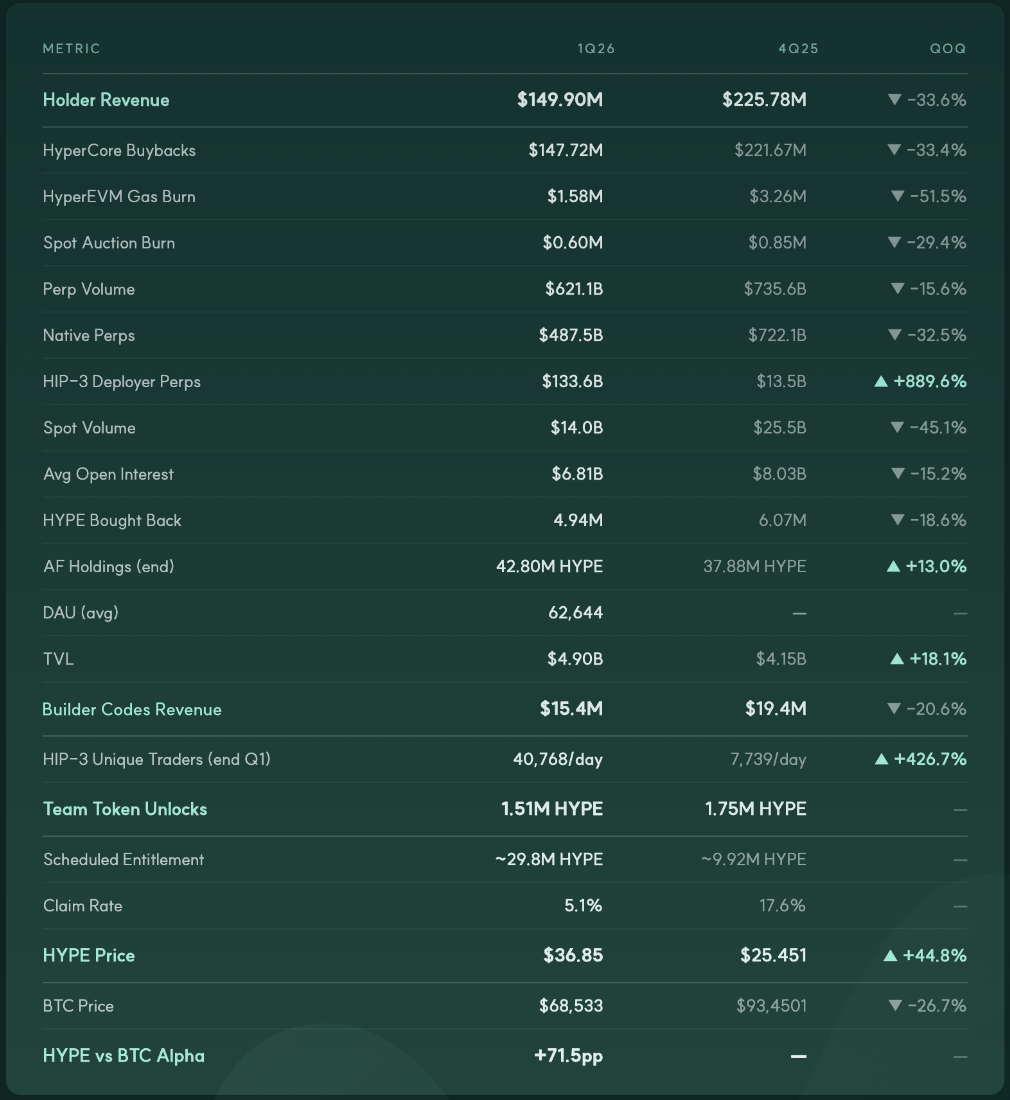The width and height of the screenshot is (1010, 1100).
Task: Select the Team Token Unlocks label
Action: [x=125, y=810]
